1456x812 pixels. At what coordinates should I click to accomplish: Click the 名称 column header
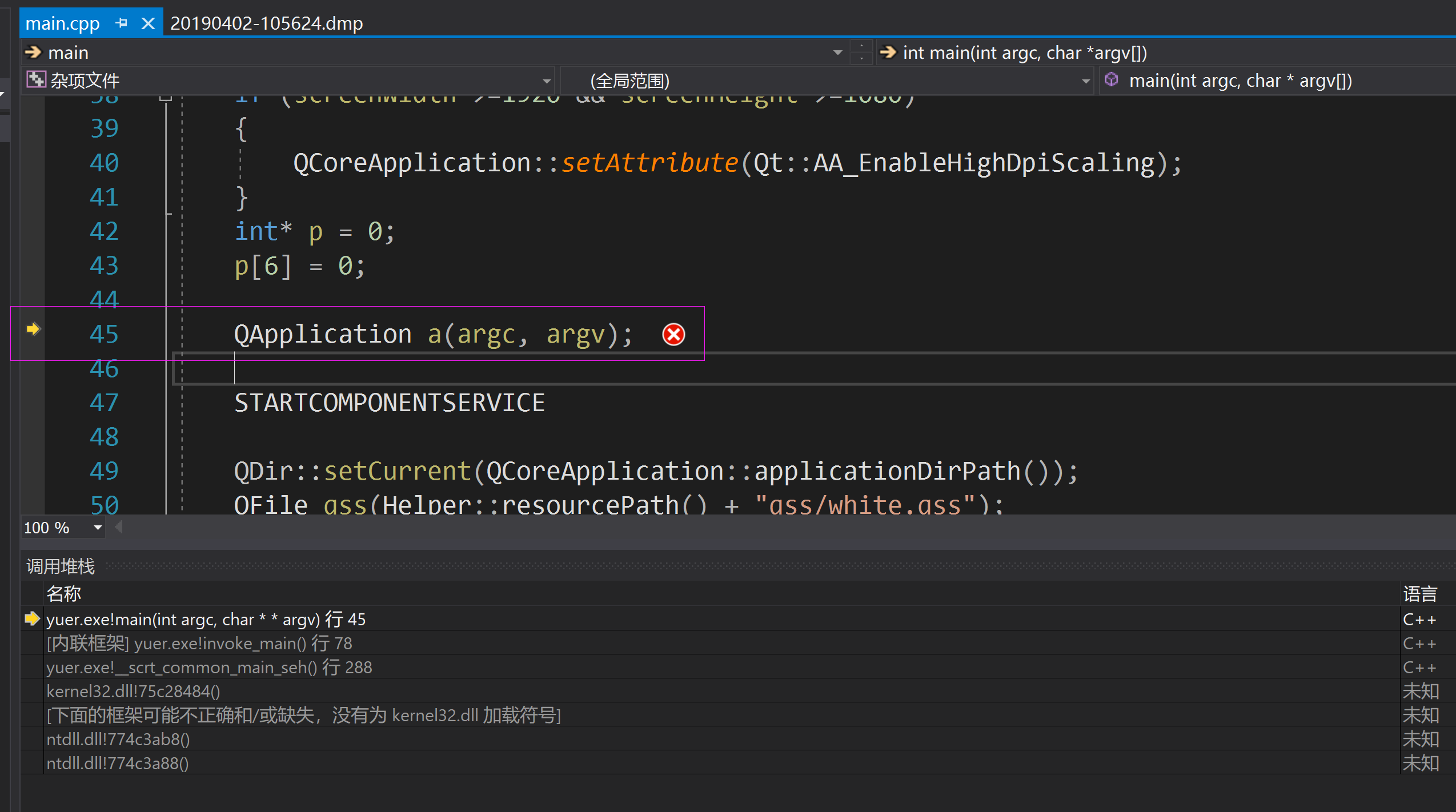pyautogui.click(x=64, y=594)
